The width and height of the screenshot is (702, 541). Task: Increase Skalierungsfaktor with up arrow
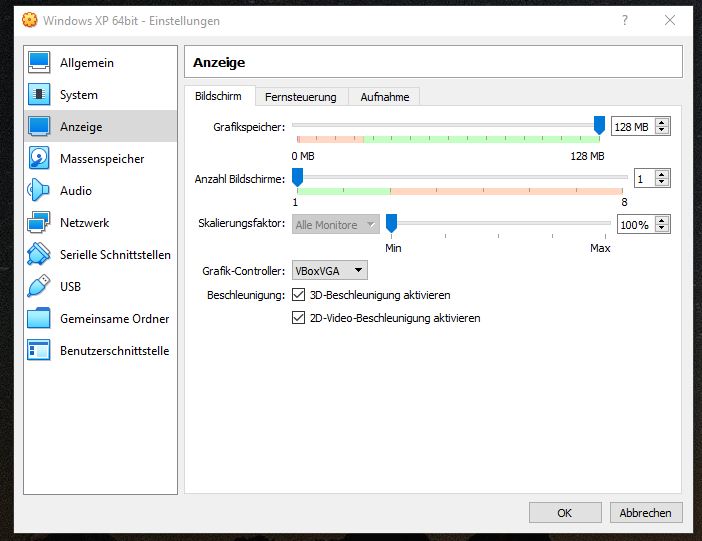[x=662, y=220]
